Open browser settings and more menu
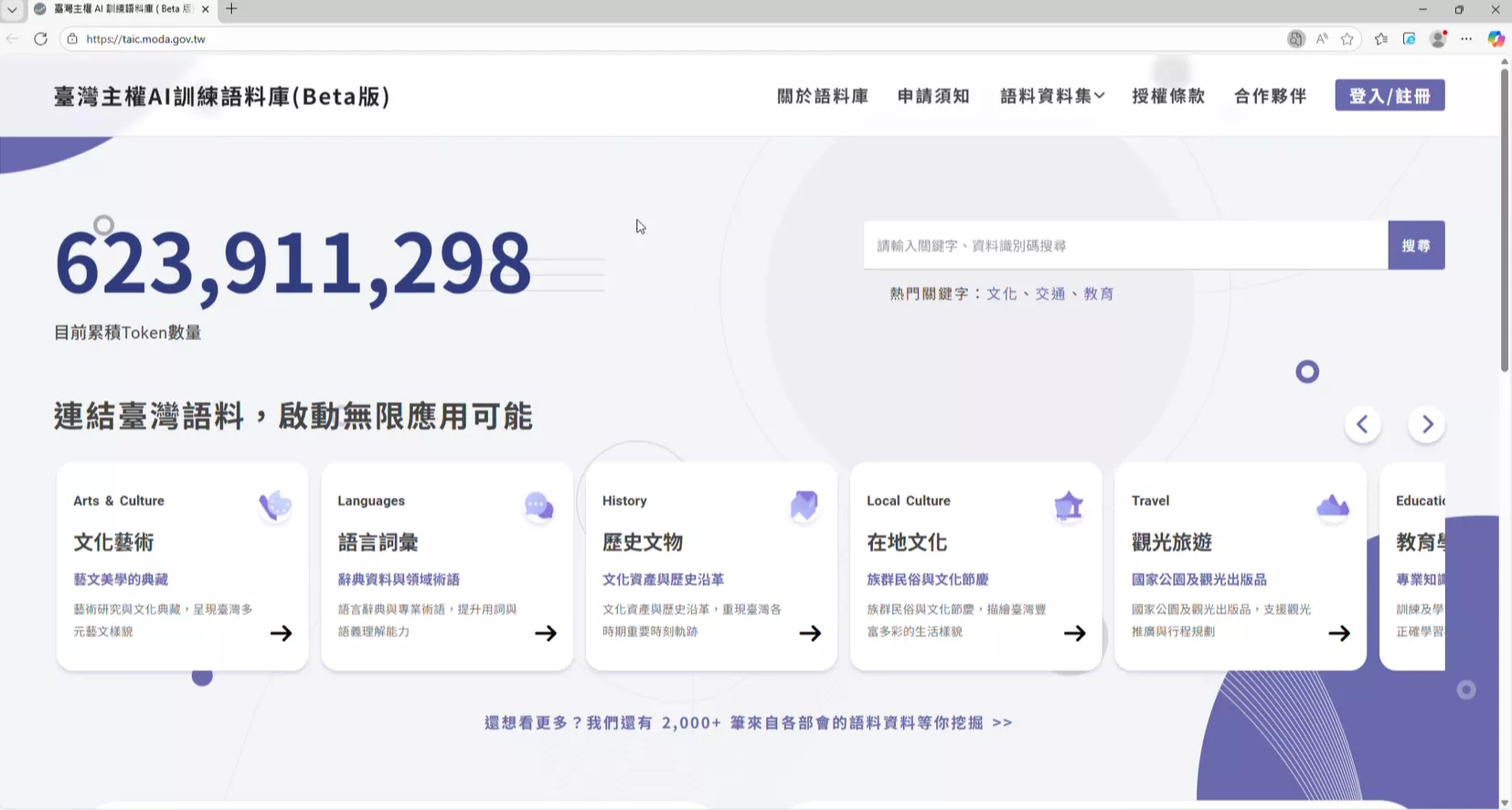The height and width of the screenshot is (810, 1512). click(1466, 38)
